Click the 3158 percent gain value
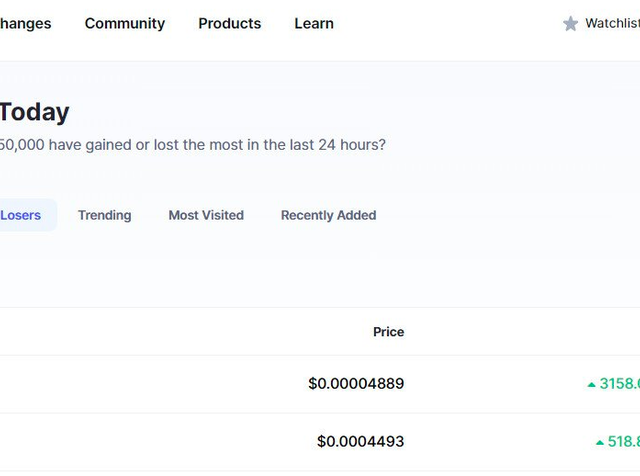The width and height of the screenshot is (640, 476). [x=619, y=384]
